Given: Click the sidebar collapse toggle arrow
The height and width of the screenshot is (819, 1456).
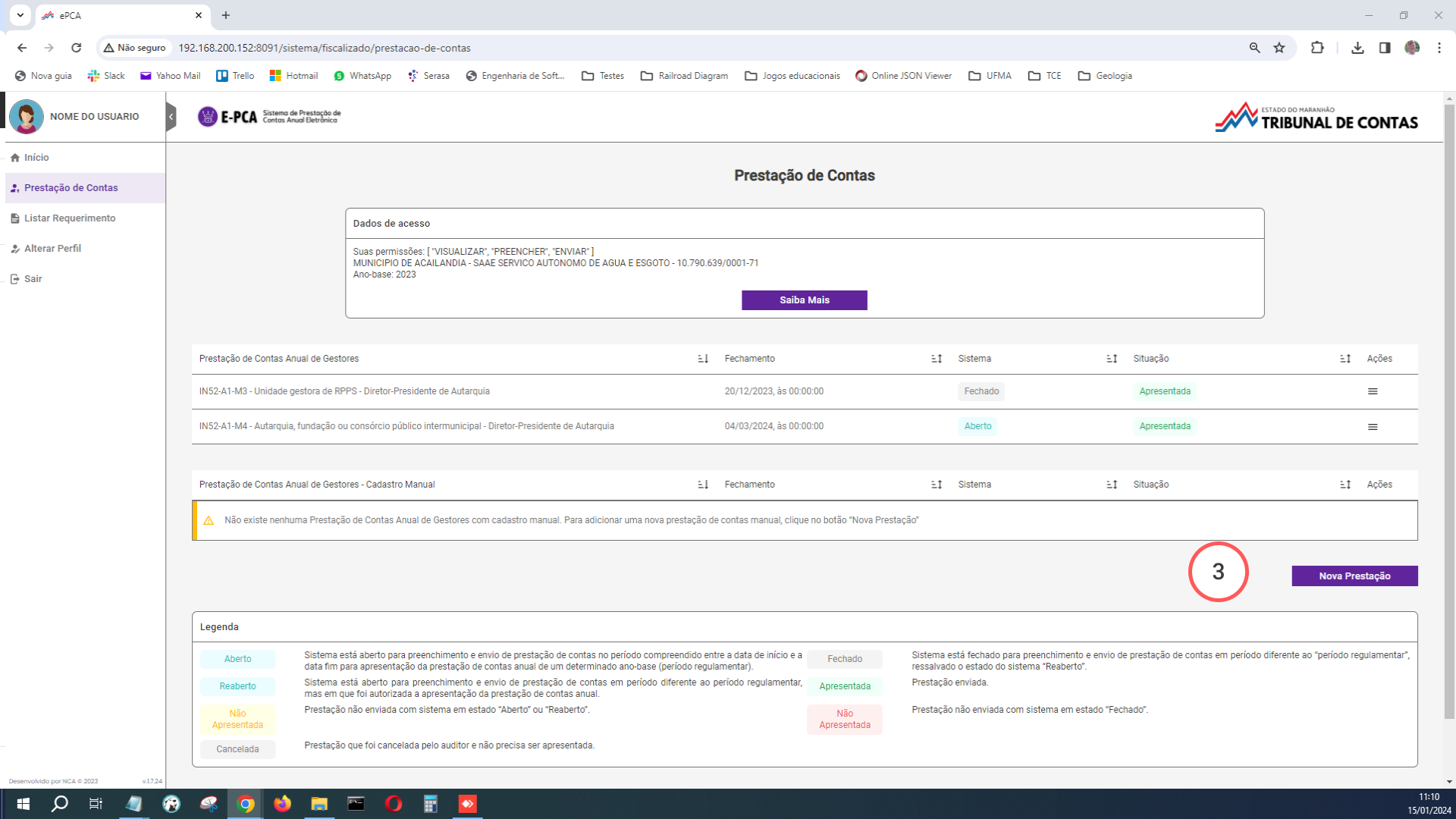Looking at the screenshot, I should pos(170,116).
